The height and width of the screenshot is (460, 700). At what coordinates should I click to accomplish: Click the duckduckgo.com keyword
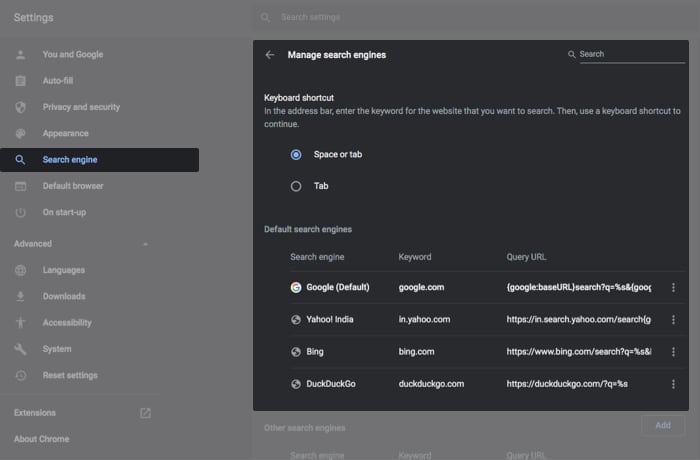431,384
